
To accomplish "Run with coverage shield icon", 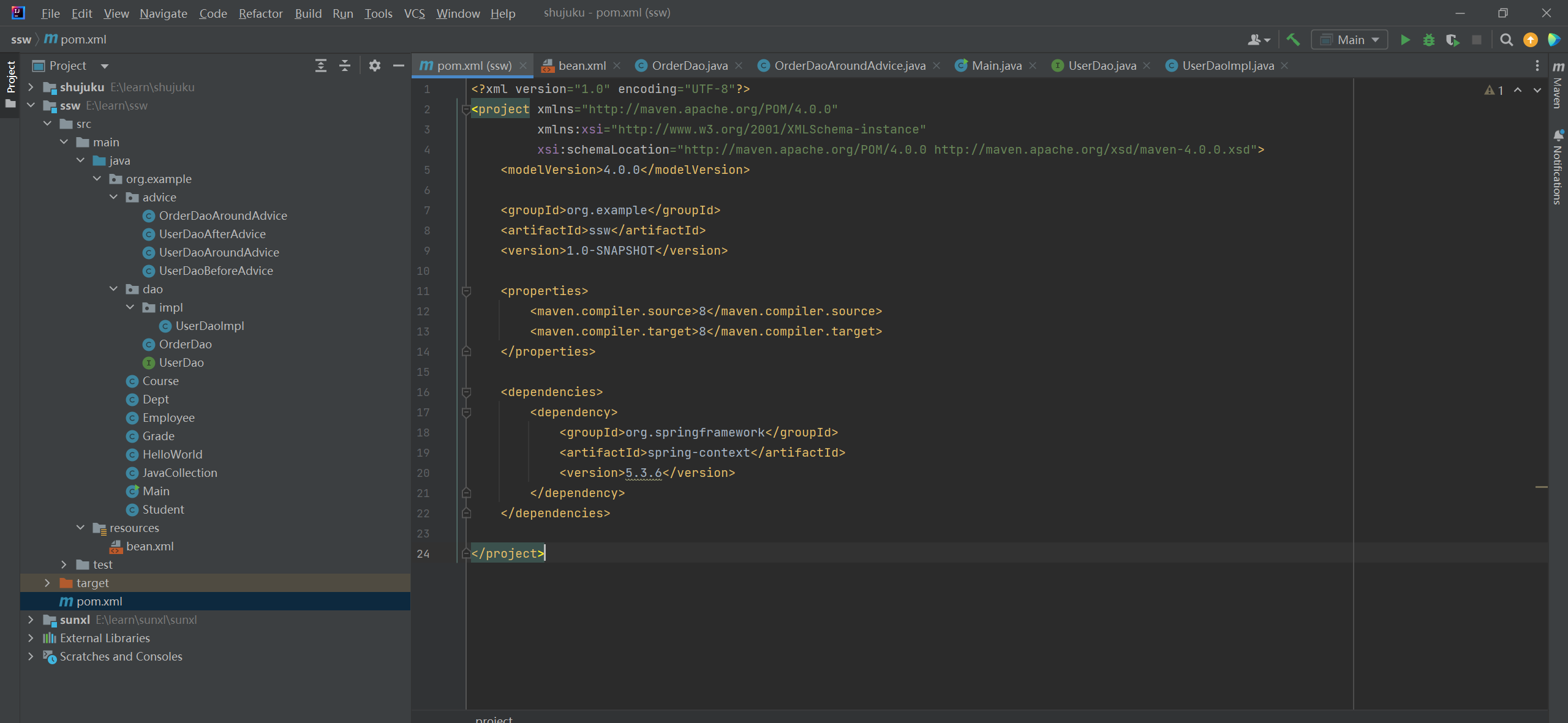I will click(1452, 40).
